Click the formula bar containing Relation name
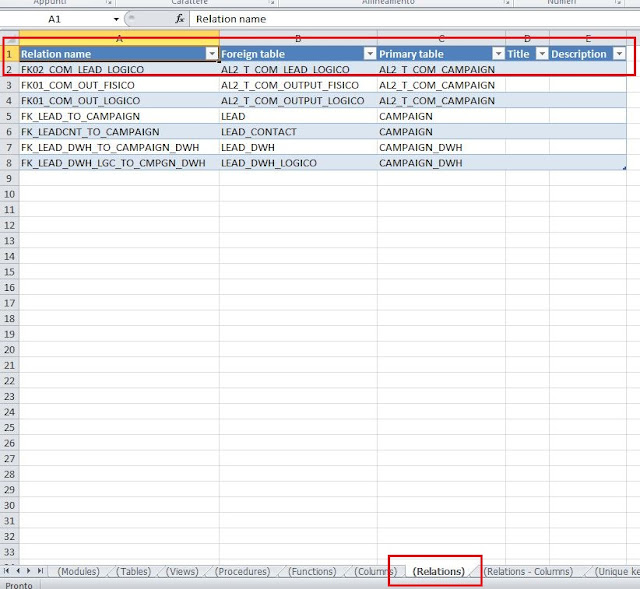Image resolution: width=640 pixels, height=589 pixels. (x=414, y=19)
